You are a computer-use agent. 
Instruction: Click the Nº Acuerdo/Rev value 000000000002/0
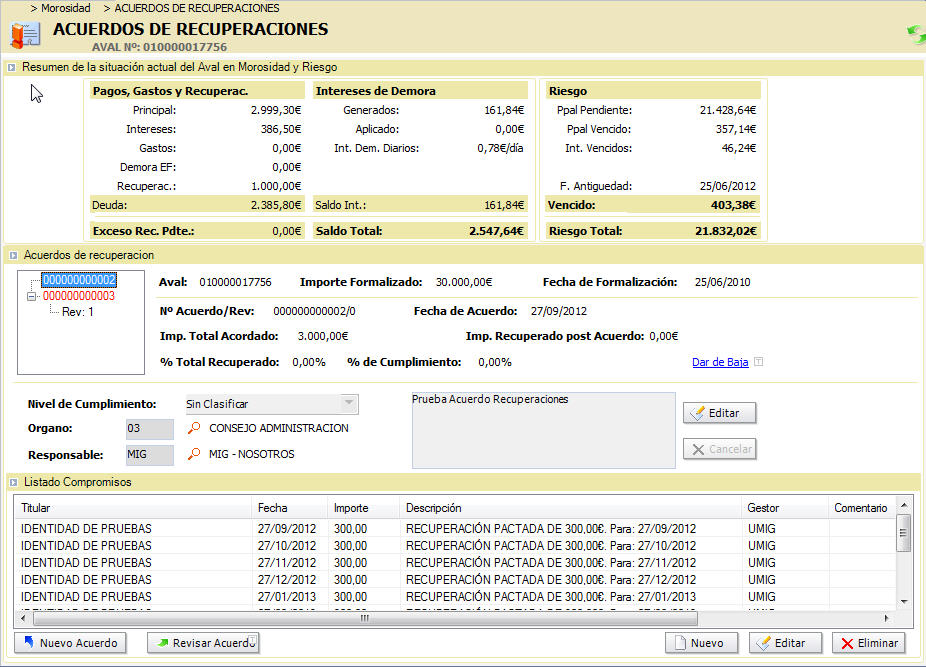[314, 311]
